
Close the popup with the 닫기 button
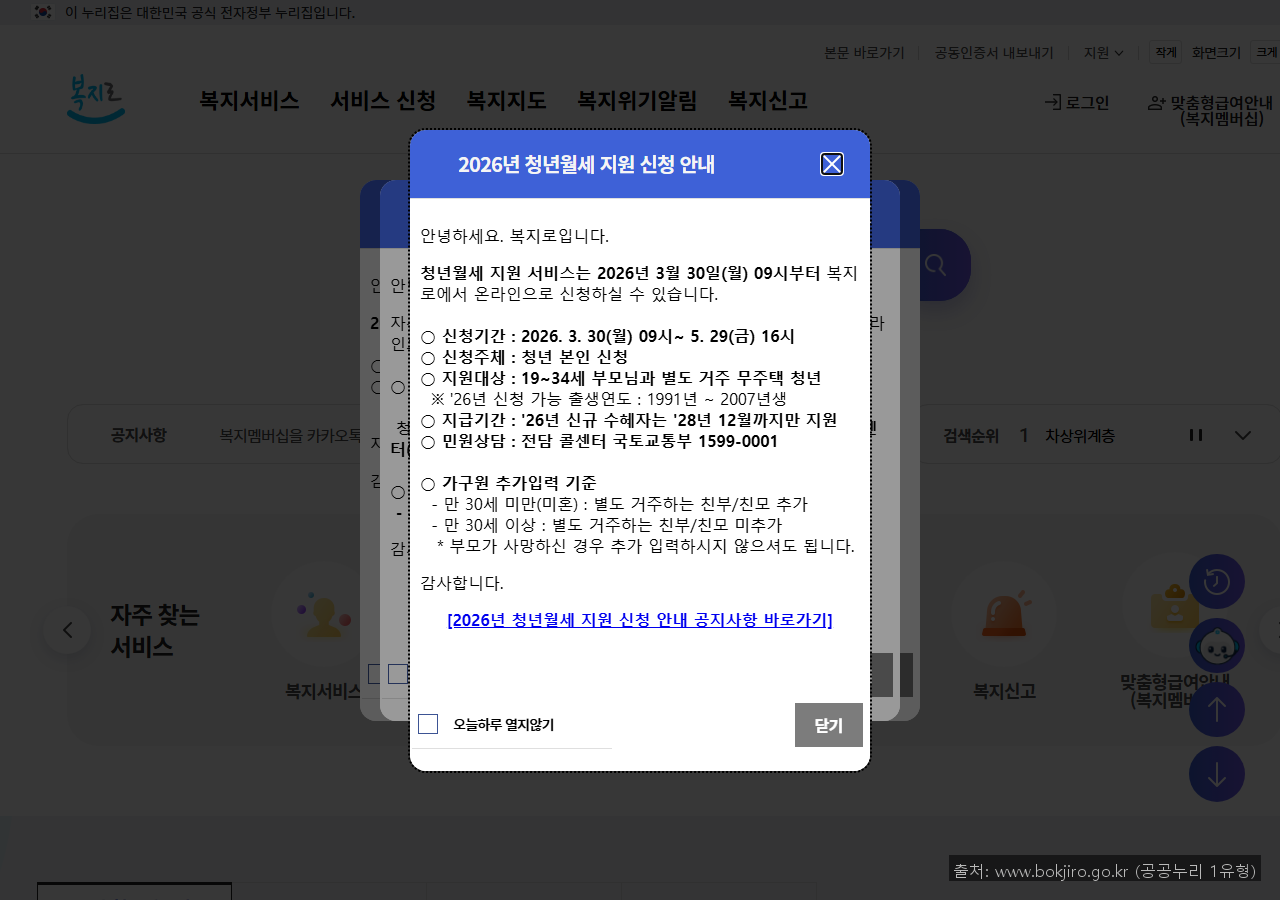828,723
